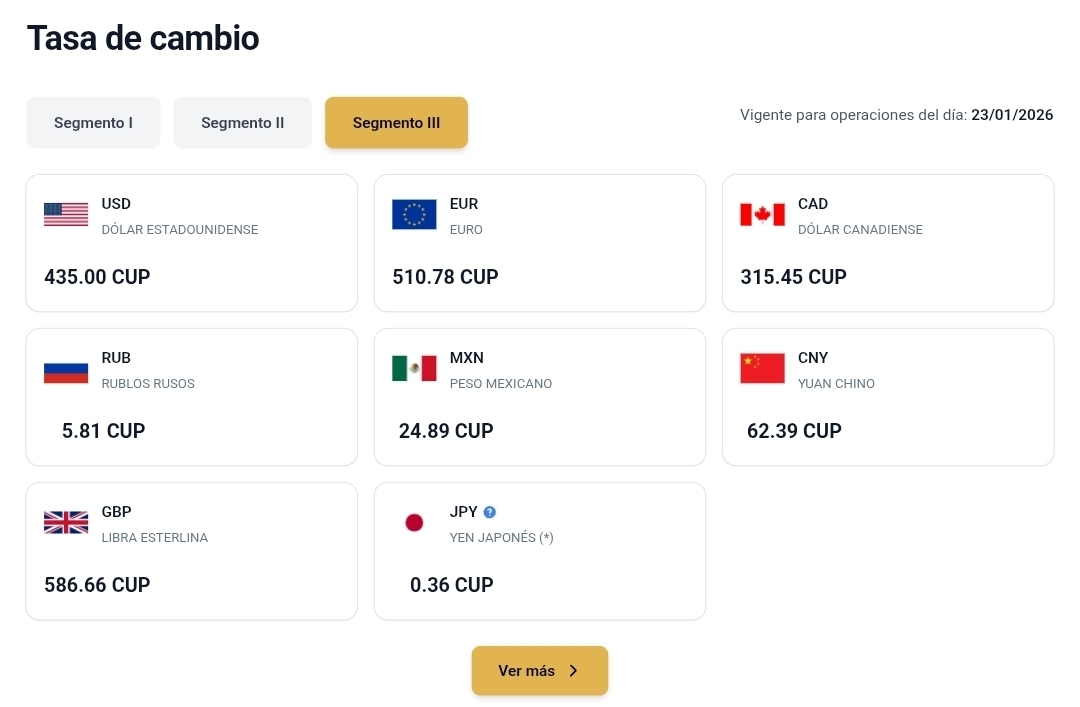
Task: Click the Tasa de cambio heading
Action: pos(143,38)
